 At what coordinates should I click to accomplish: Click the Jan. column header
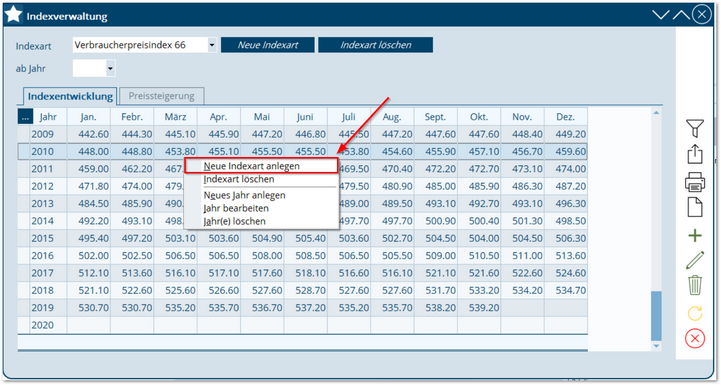(x=88, y=117)
